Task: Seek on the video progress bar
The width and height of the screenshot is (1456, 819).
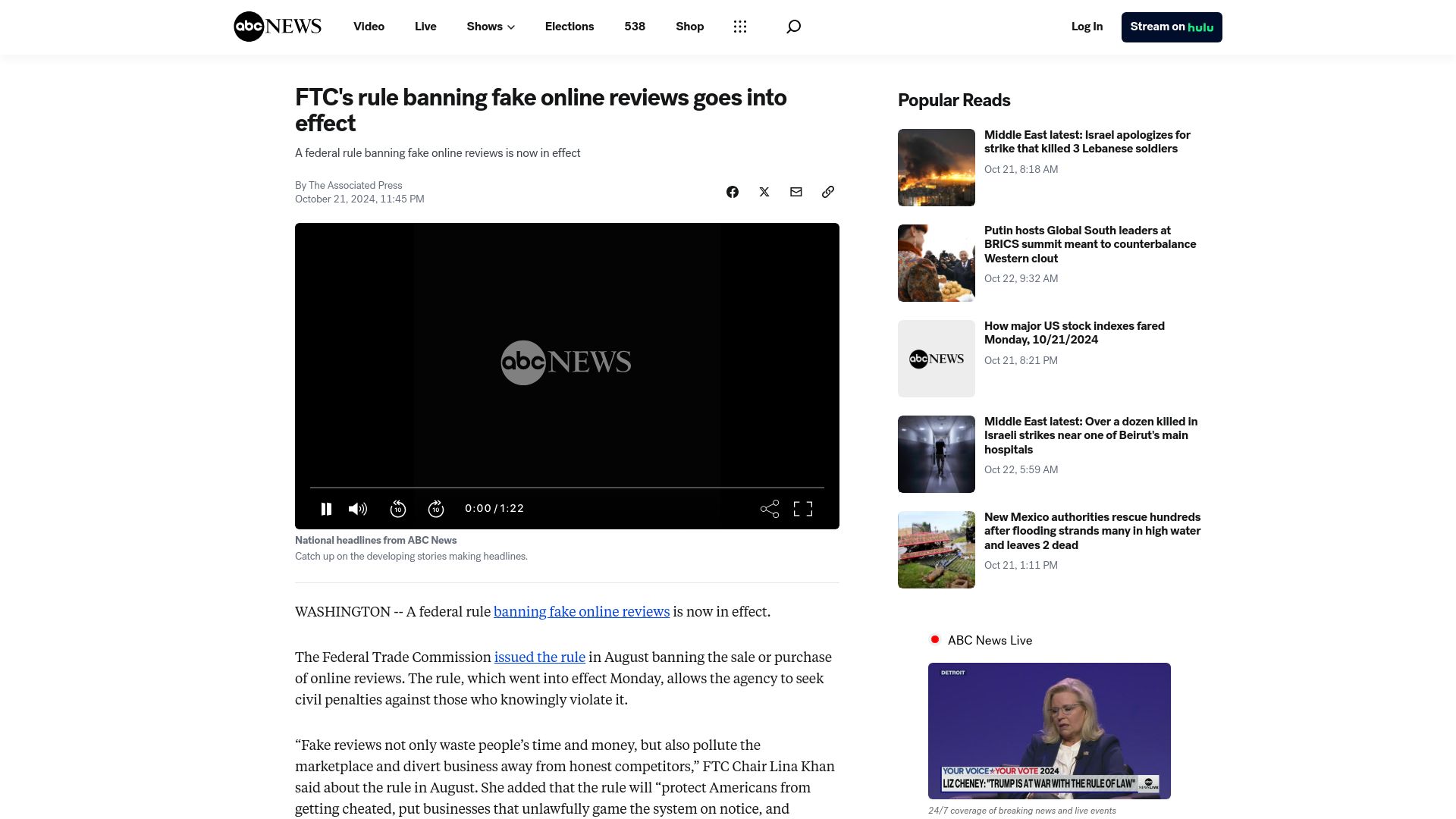Action: 567,488
